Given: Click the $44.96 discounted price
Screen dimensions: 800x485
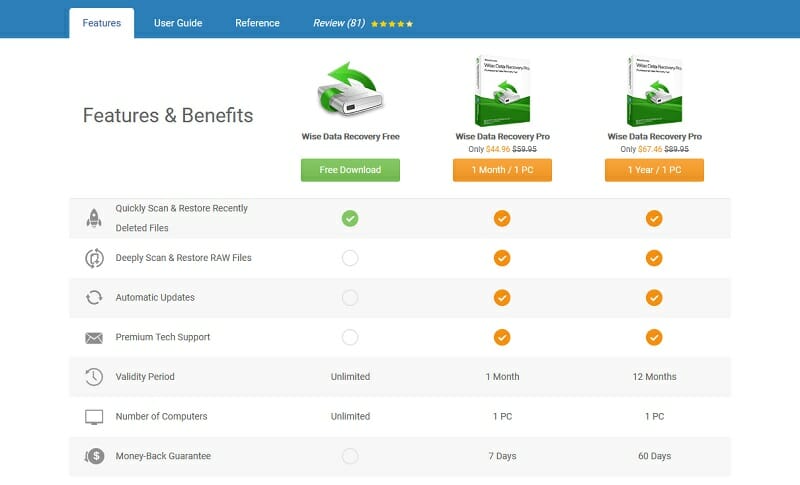Looking at the screenshot, I should [498, 149].
